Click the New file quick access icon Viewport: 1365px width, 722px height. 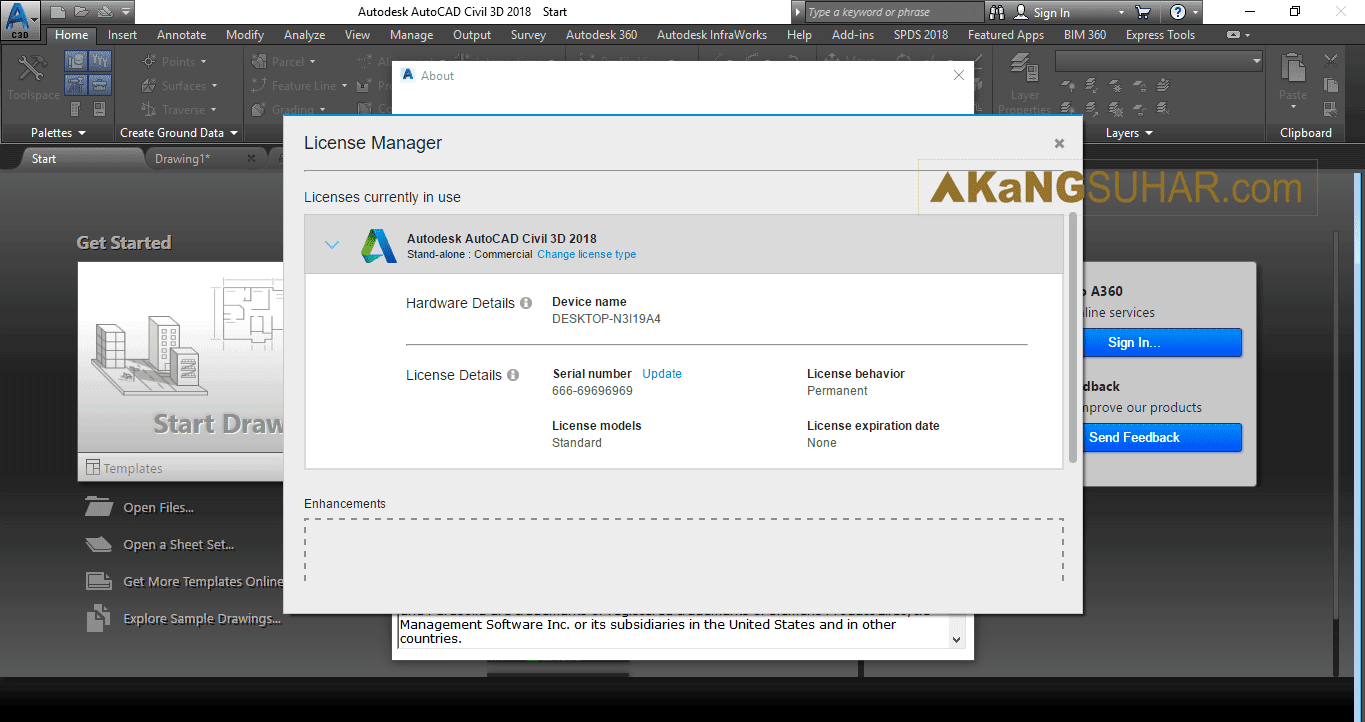(58, 12)
